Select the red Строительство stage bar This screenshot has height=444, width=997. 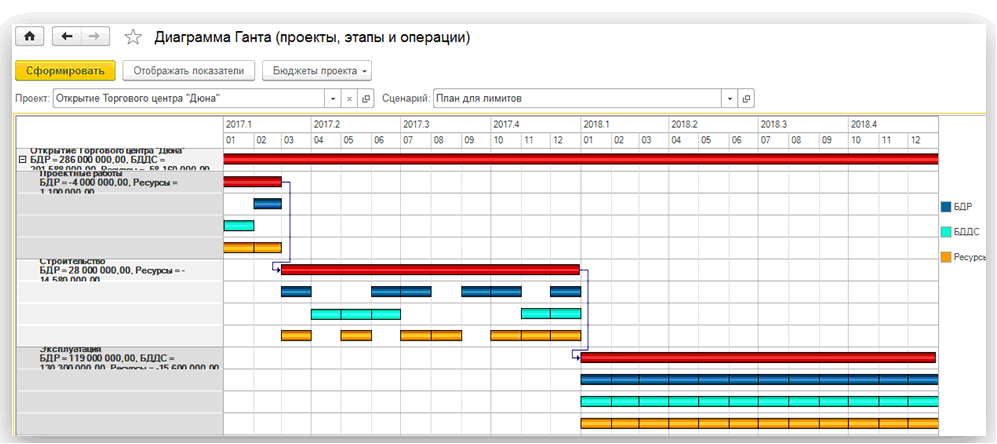430,269
